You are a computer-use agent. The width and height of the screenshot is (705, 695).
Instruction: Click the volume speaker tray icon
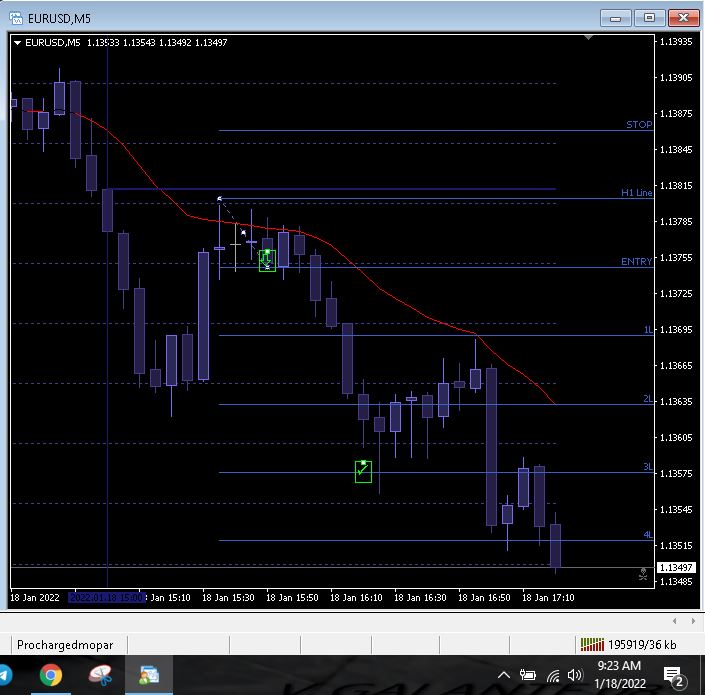(x=575, y=675)
